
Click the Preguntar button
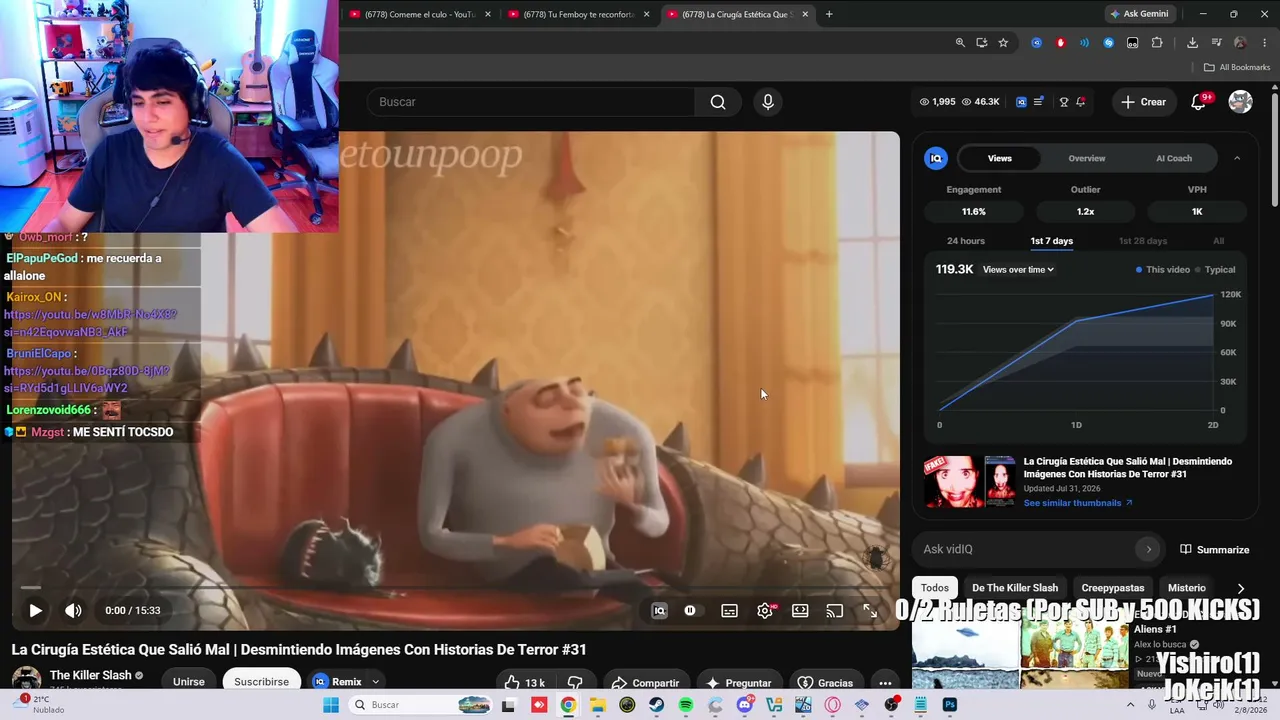coord(738,683)
